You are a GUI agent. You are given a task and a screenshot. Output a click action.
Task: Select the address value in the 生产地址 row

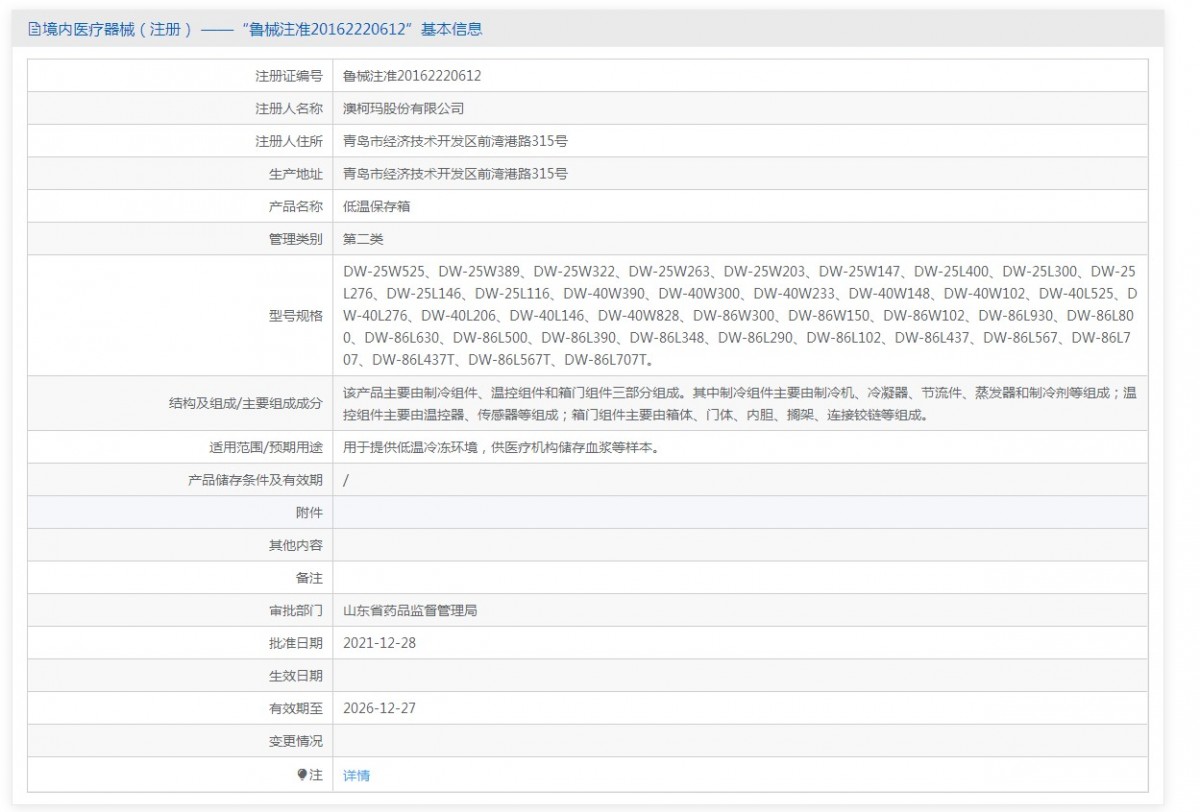click(x=455, y=174)
